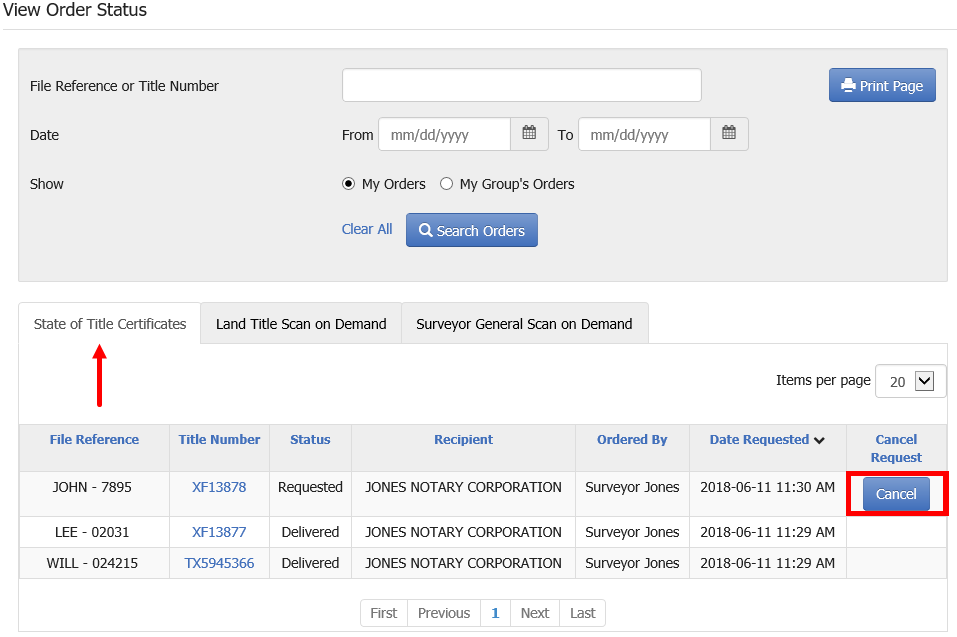This screenshot has height=637, width=957.
Task: Select the My Group's Orders radio button
Action: [447, 184]
